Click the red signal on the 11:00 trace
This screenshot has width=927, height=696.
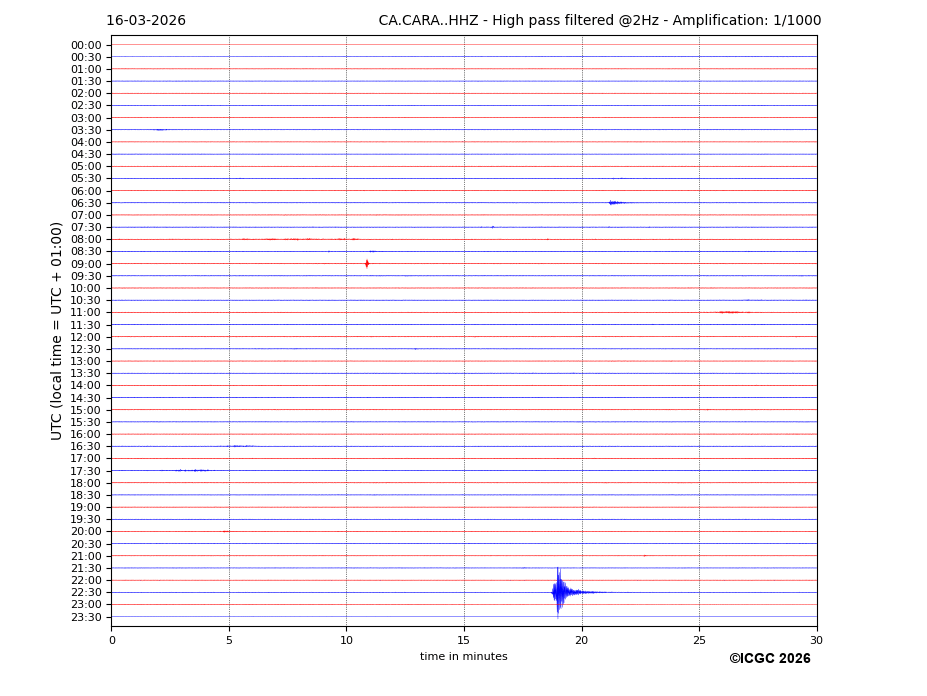click(x=731, y=312)
